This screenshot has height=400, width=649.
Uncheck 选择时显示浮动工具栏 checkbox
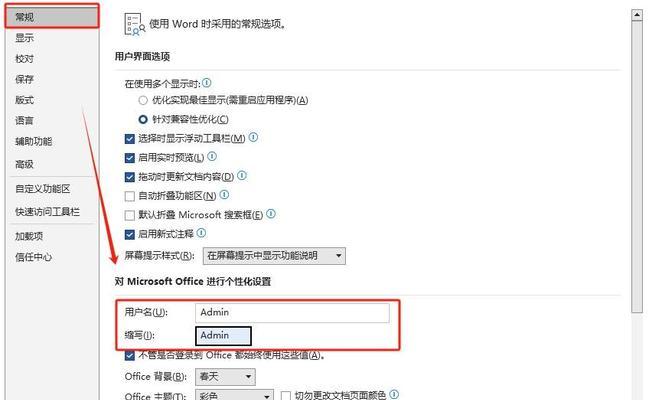[130, 138]
